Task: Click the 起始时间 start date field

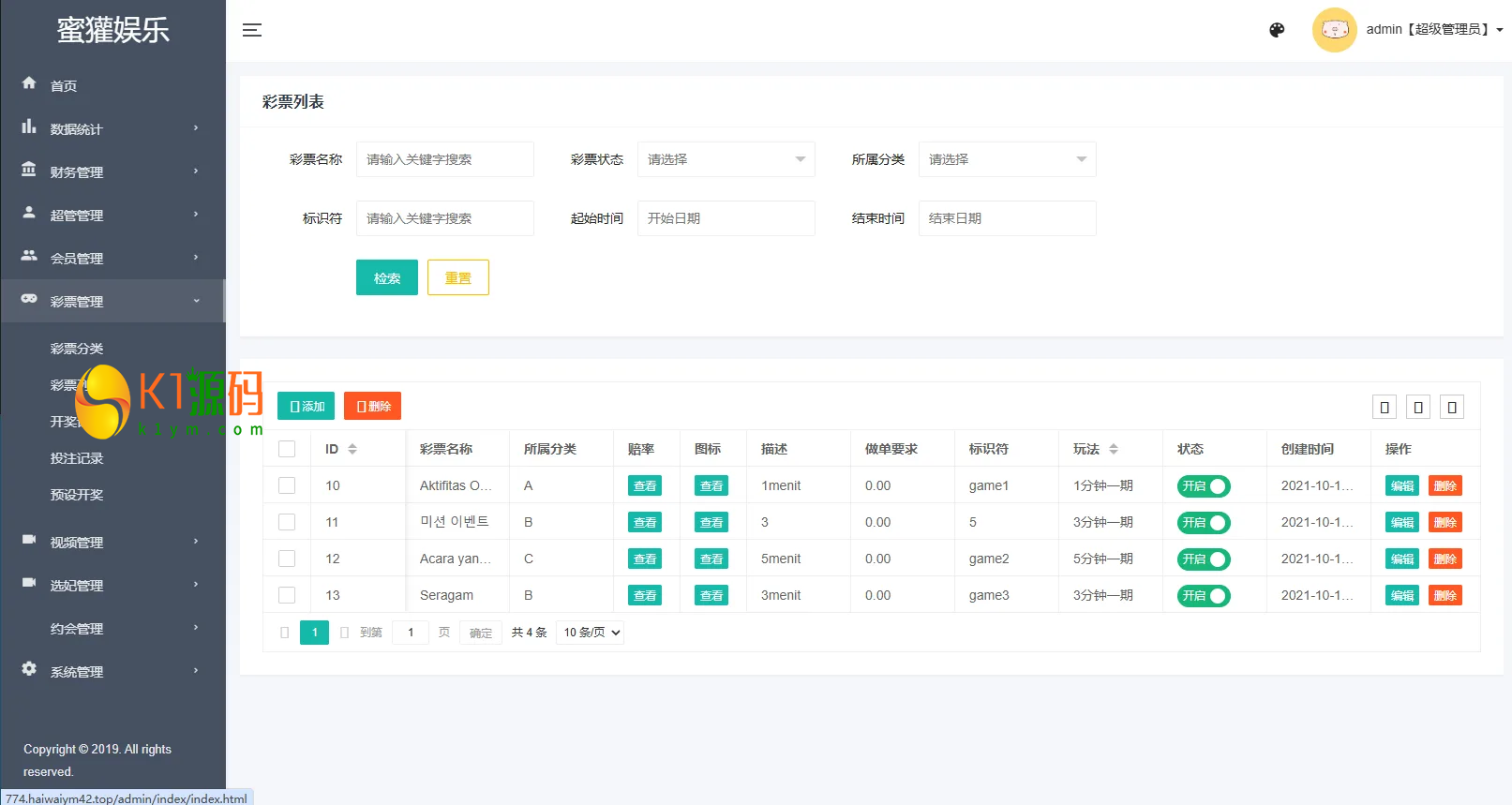Action: (726, 218)
